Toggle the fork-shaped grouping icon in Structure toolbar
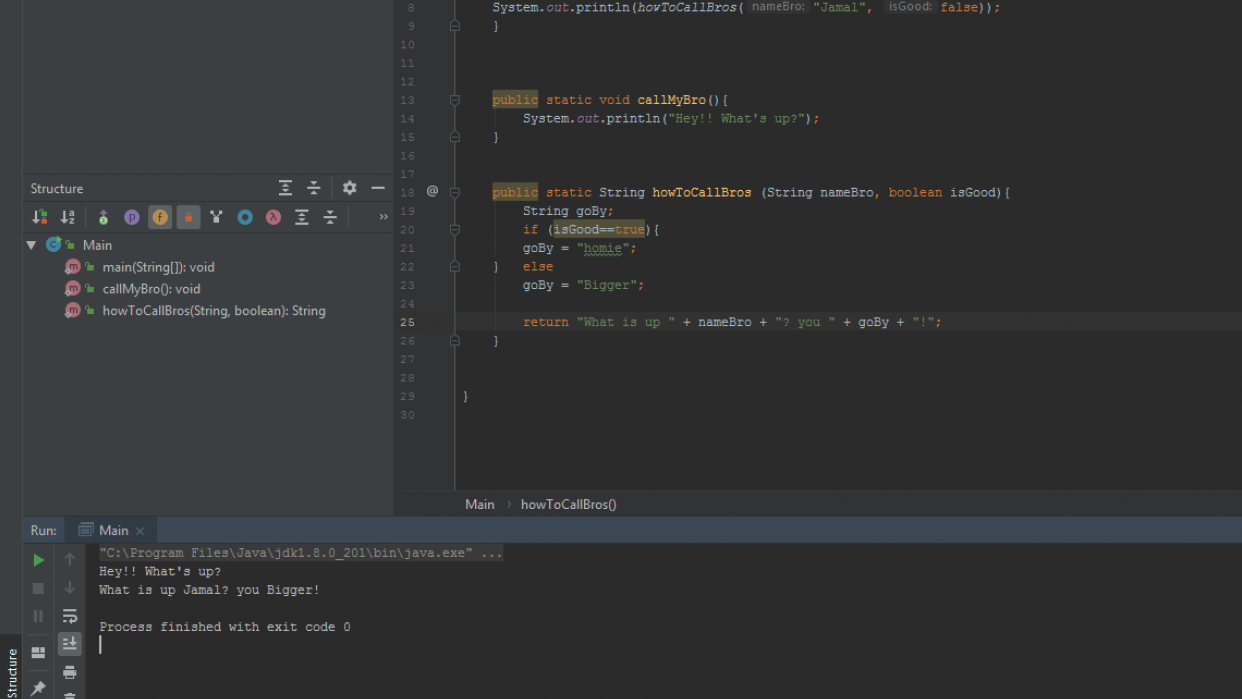 [216, 217]
